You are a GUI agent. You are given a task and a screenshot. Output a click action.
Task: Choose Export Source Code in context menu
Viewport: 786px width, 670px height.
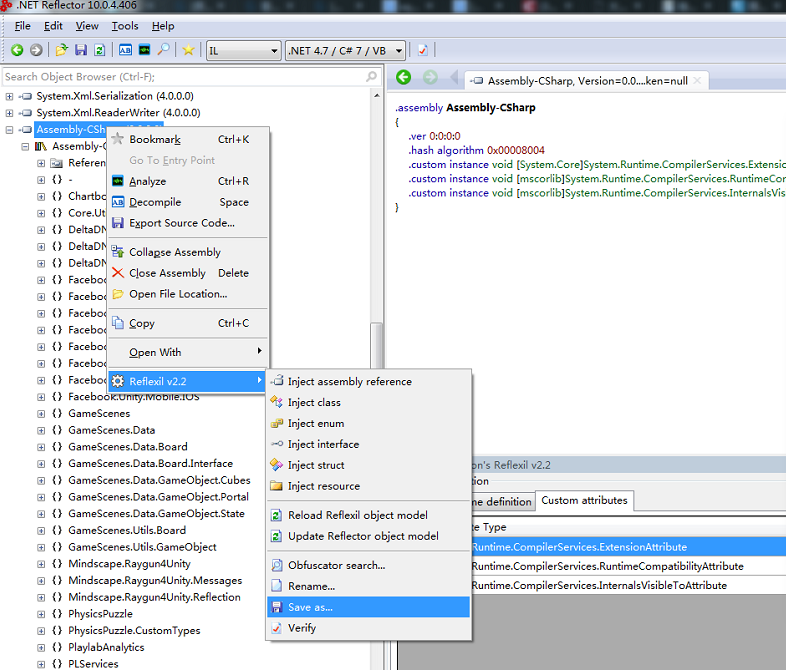point(188,223)
